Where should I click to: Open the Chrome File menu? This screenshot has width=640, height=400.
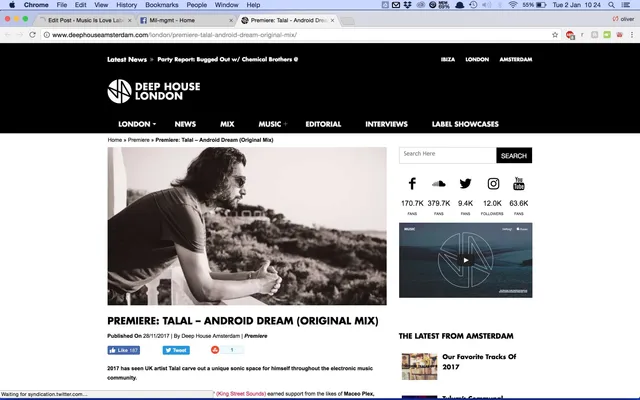click(62, 5)
